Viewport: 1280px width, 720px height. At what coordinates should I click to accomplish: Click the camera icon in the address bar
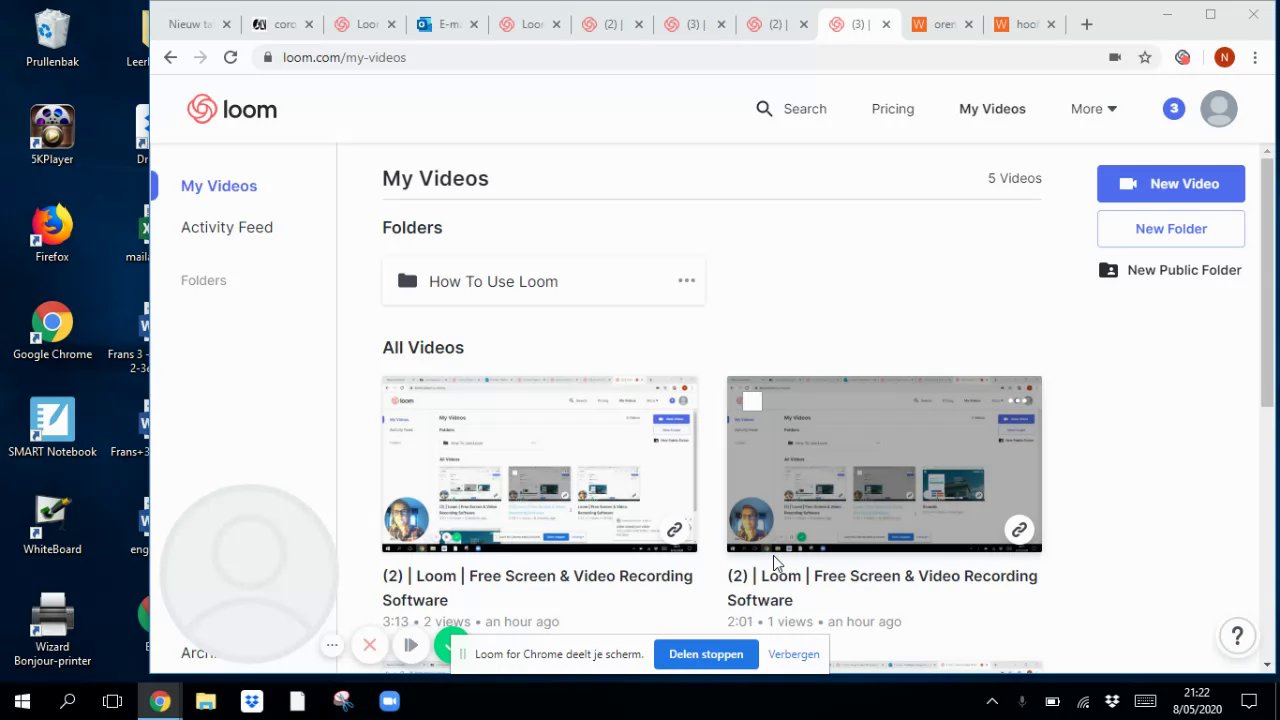point(1115,57)
